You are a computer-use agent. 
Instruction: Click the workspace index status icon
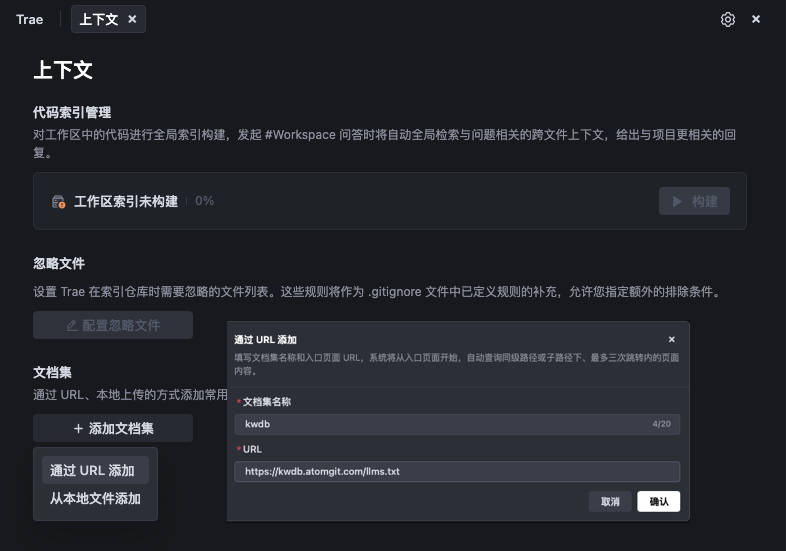58,202
